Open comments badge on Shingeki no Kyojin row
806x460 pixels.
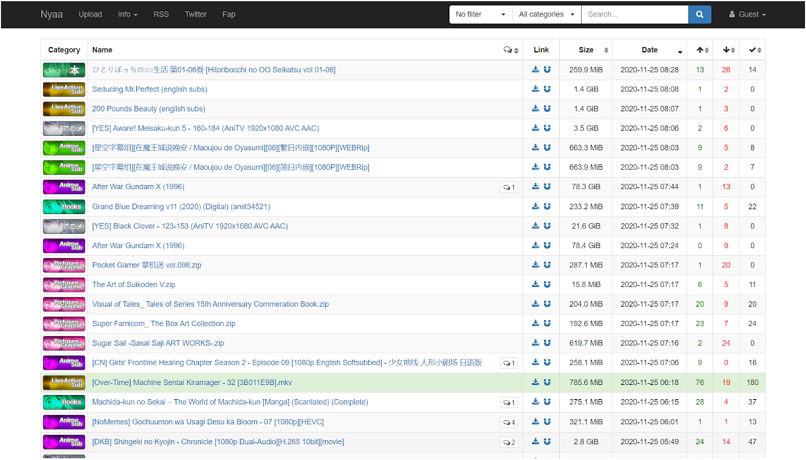point(509,442)
